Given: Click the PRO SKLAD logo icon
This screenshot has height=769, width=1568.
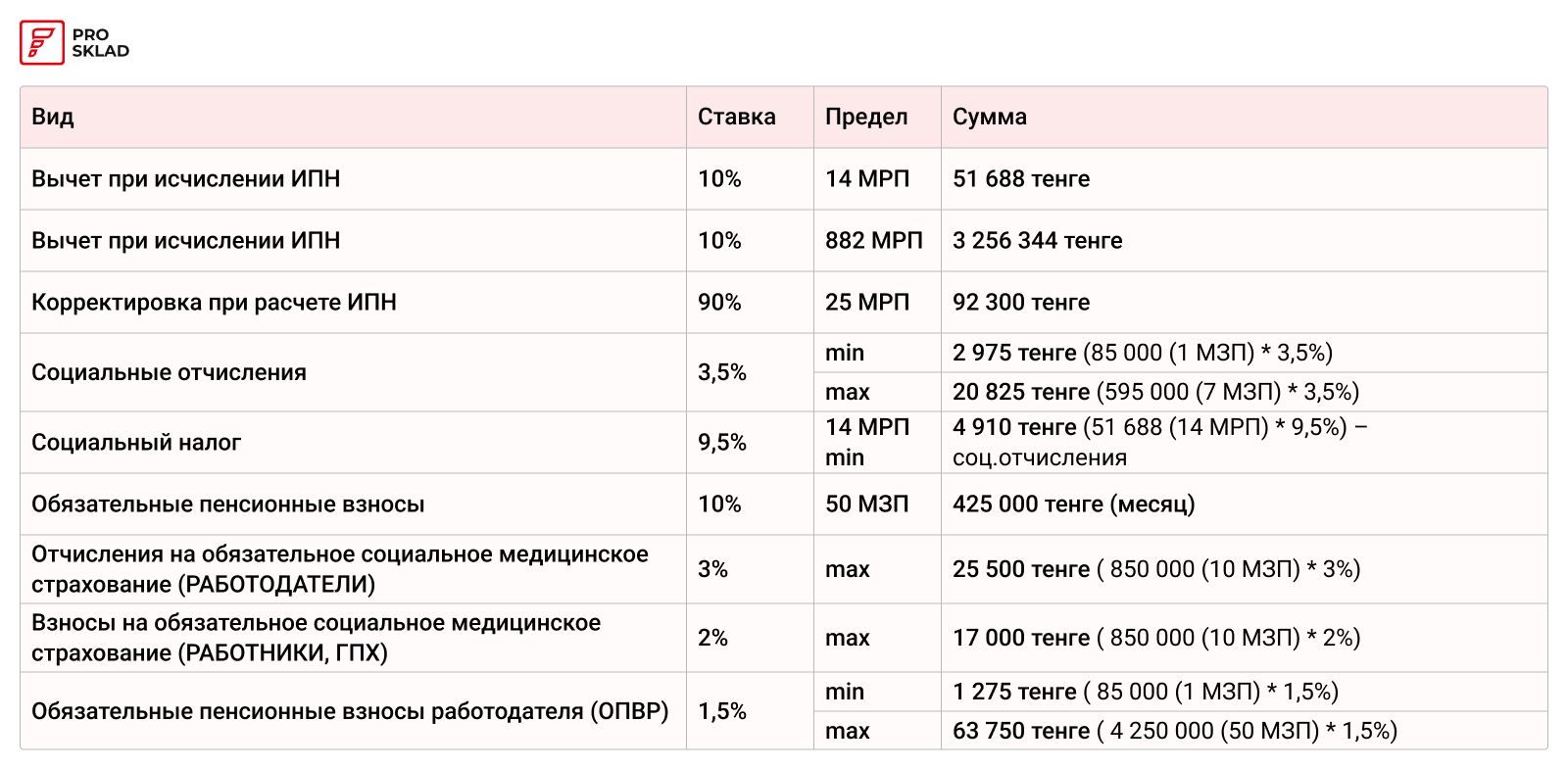Looking at the screenshot, I should 42,43.
